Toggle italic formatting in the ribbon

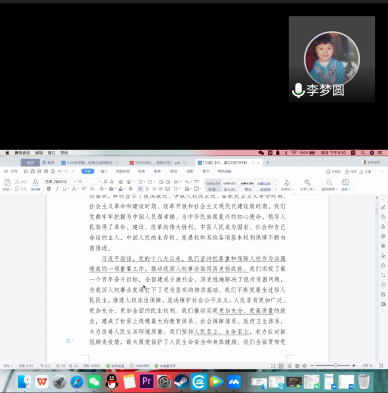click(x=57, y=189)
